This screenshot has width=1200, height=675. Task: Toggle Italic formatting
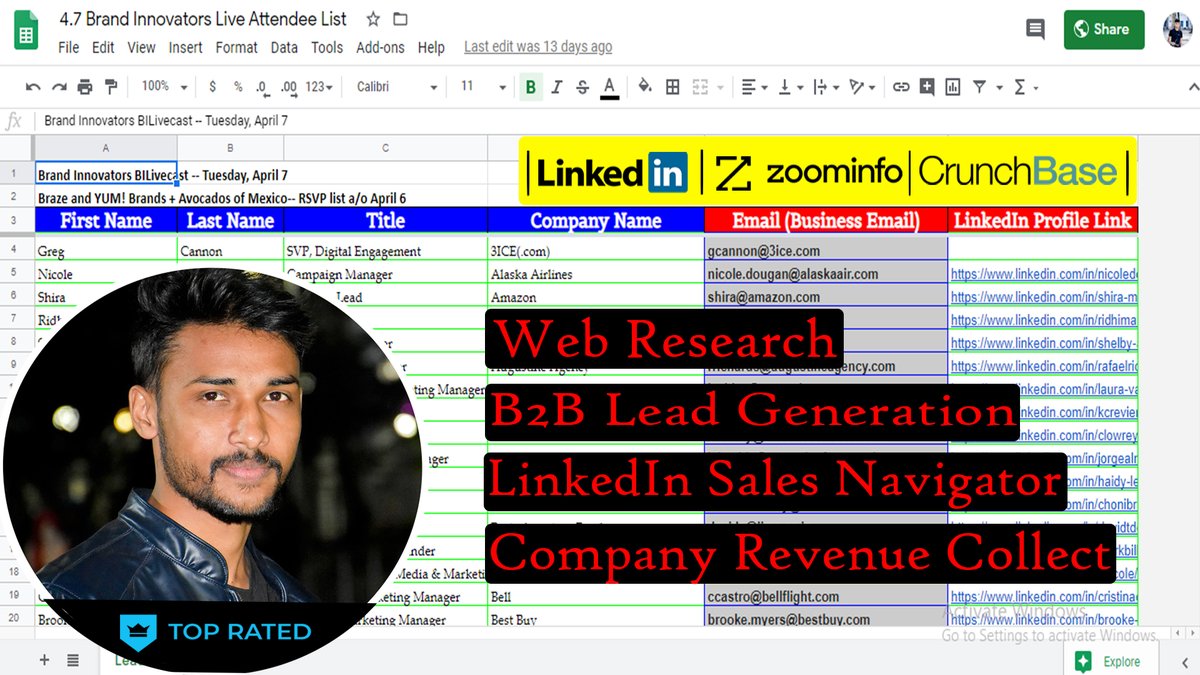[557, 87]
